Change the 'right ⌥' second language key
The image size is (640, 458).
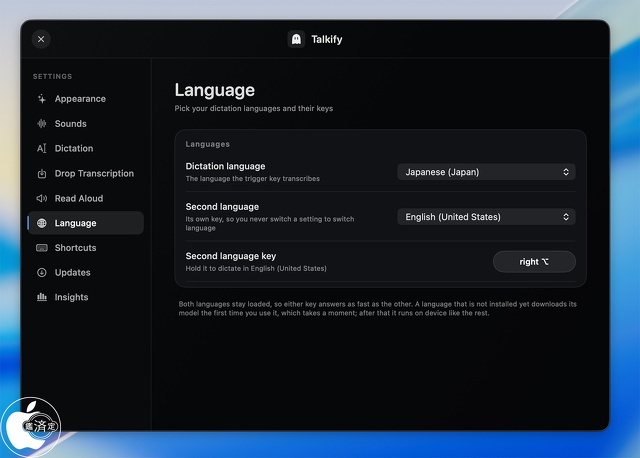[x=534, y=262]
